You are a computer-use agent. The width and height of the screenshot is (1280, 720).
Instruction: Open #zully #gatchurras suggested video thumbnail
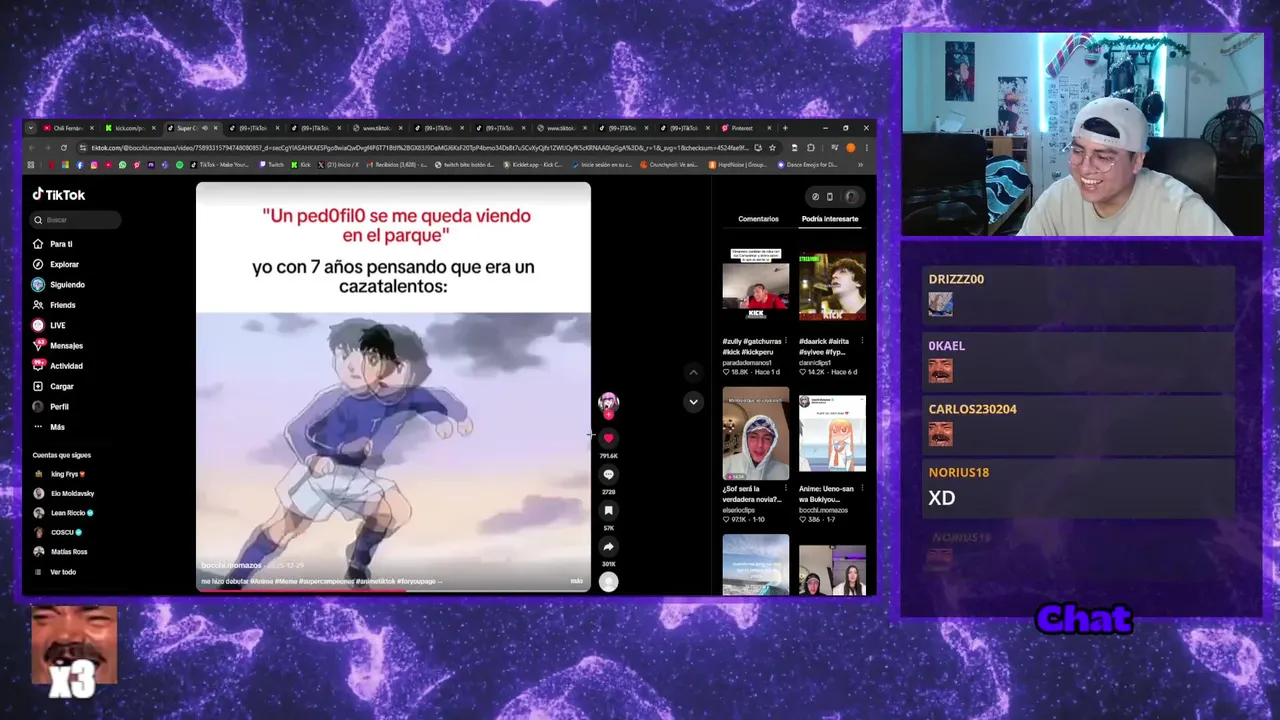(755, 285)
